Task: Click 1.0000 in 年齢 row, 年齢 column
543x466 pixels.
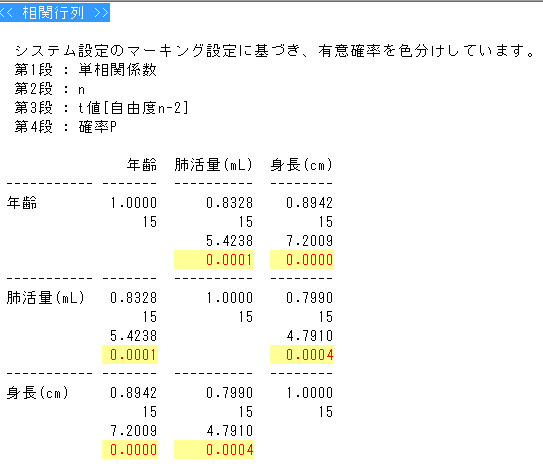Action: (x=134, y=203)
